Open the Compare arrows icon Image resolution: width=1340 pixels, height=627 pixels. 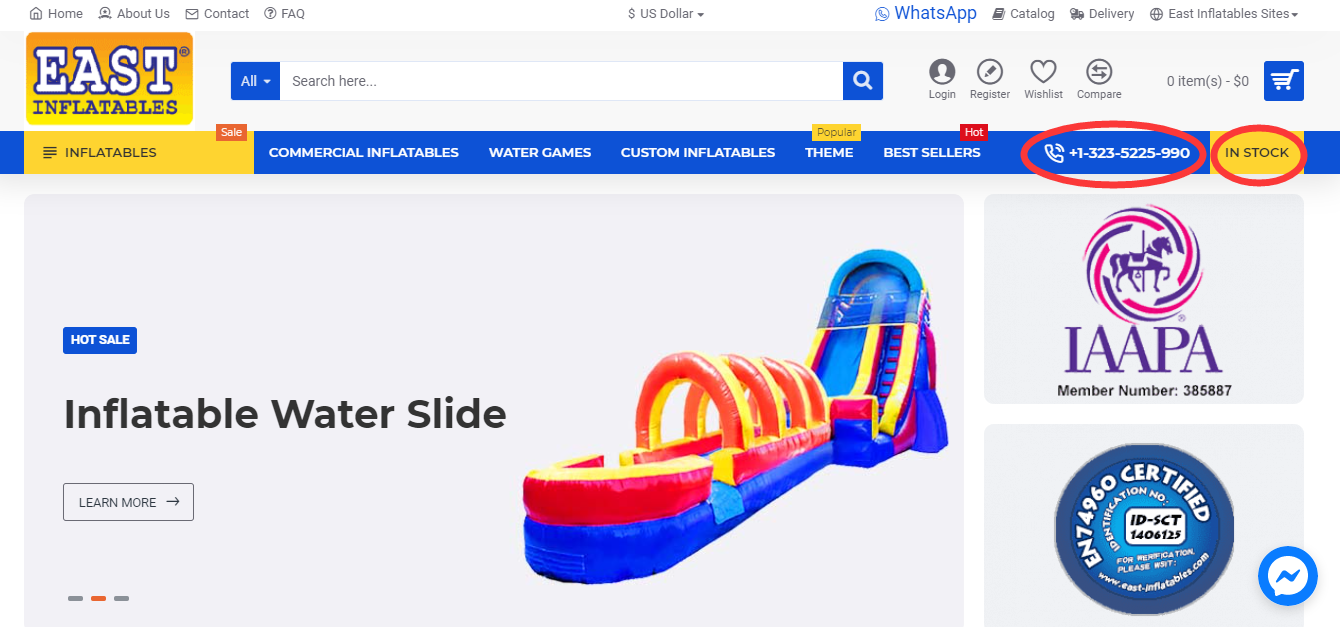[1098, 72]
